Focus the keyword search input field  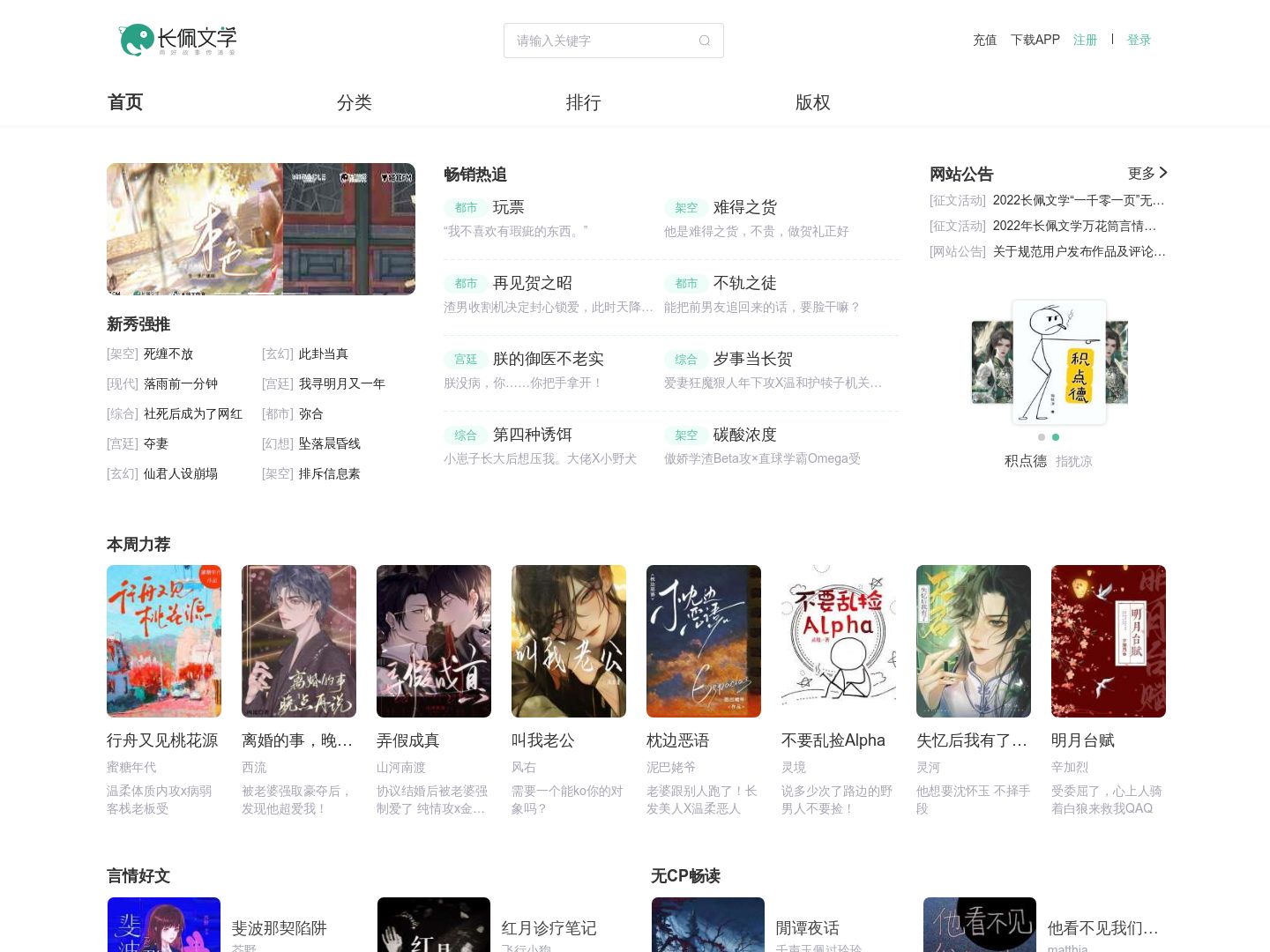click(x=600, y=41)
